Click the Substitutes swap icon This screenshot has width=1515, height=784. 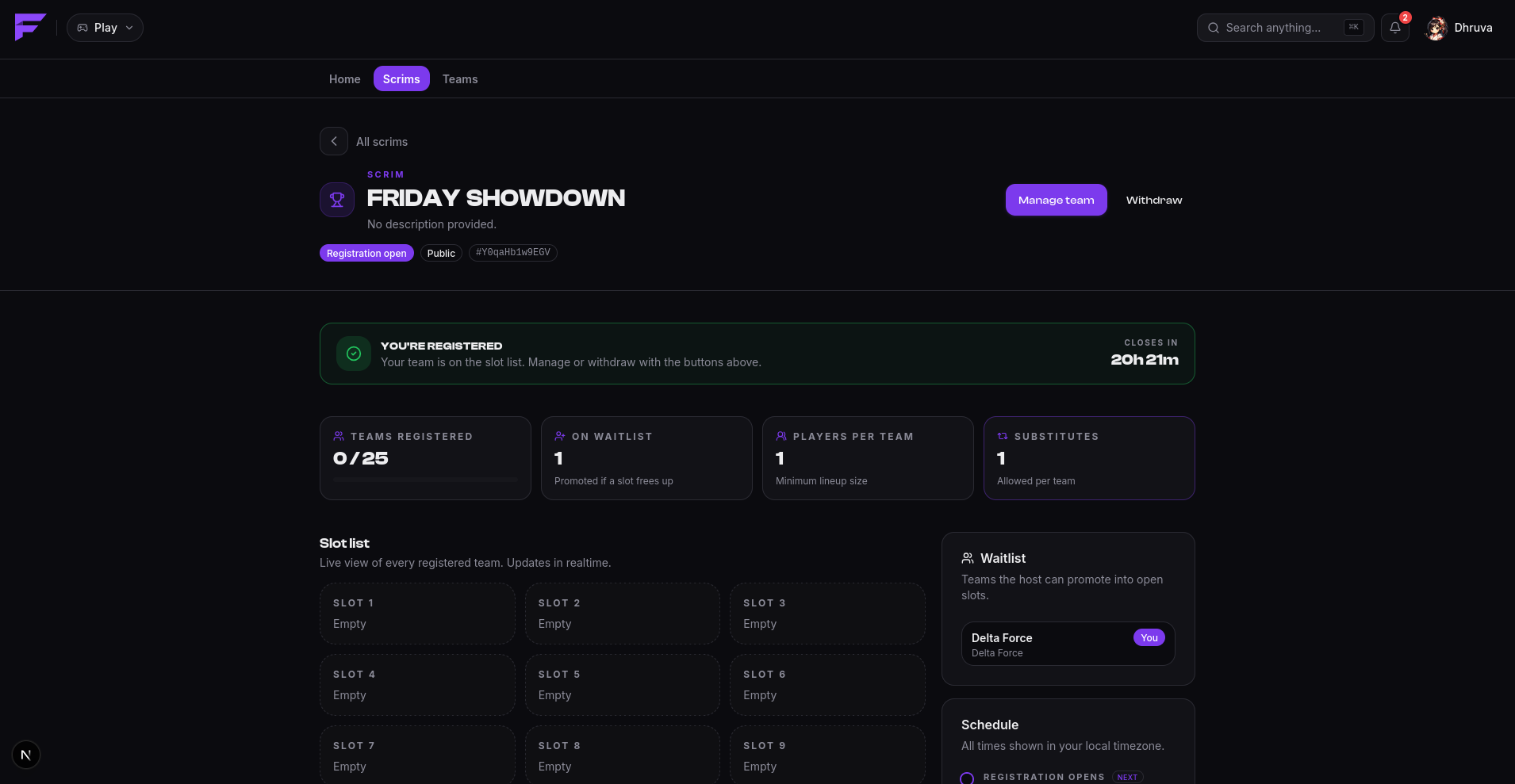point(1003,436)
